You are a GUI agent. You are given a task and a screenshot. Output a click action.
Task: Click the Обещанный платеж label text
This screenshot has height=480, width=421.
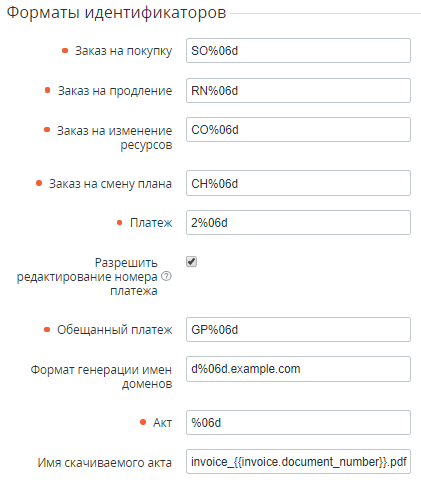click(x=115, y=330)
